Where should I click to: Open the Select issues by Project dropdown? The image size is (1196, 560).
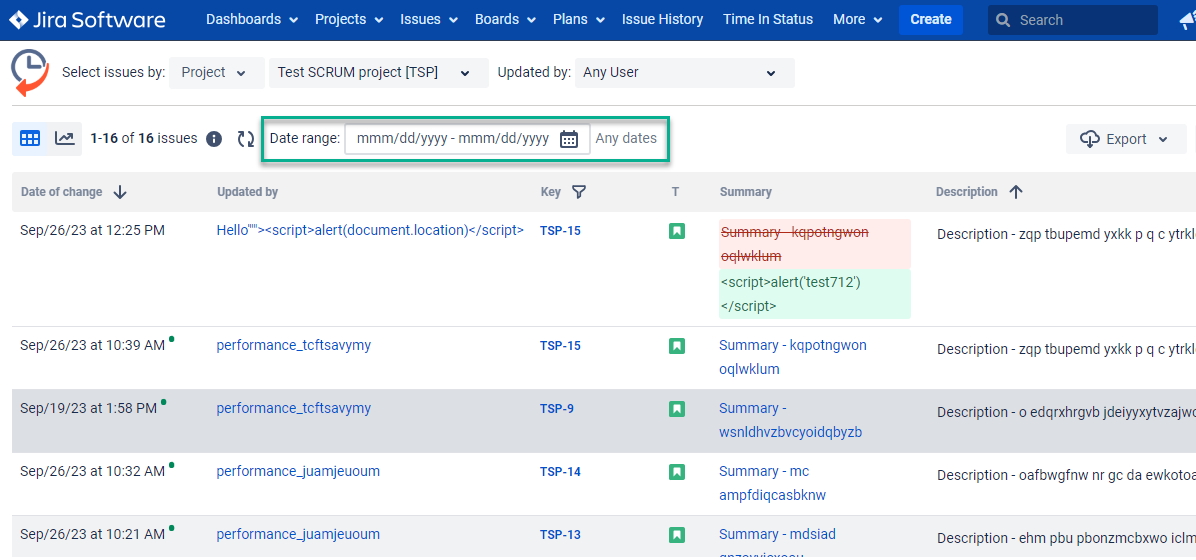pyautogui.click(x=214, y=73)
